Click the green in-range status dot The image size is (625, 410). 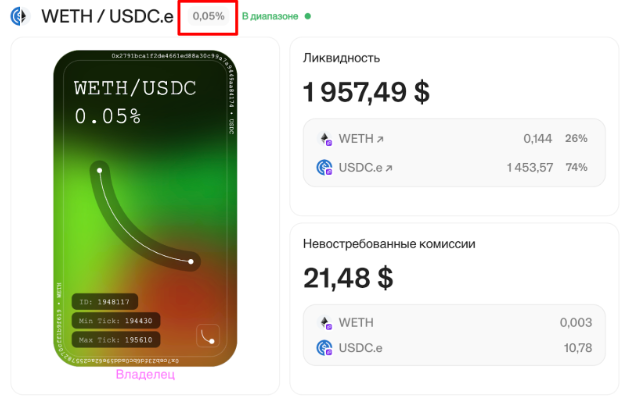tap(307, 16)
